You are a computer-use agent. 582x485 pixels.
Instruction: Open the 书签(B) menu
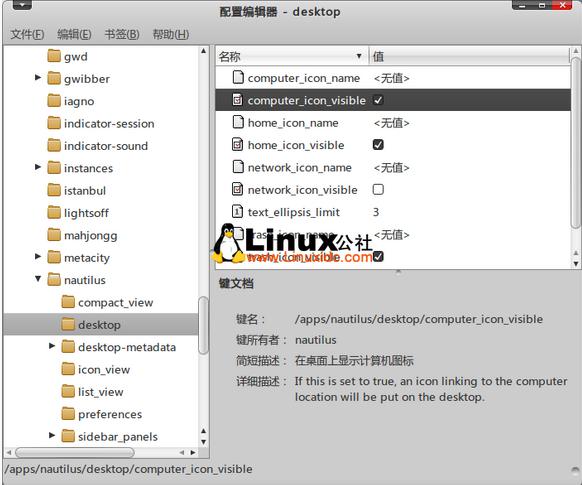pos(122,34)
